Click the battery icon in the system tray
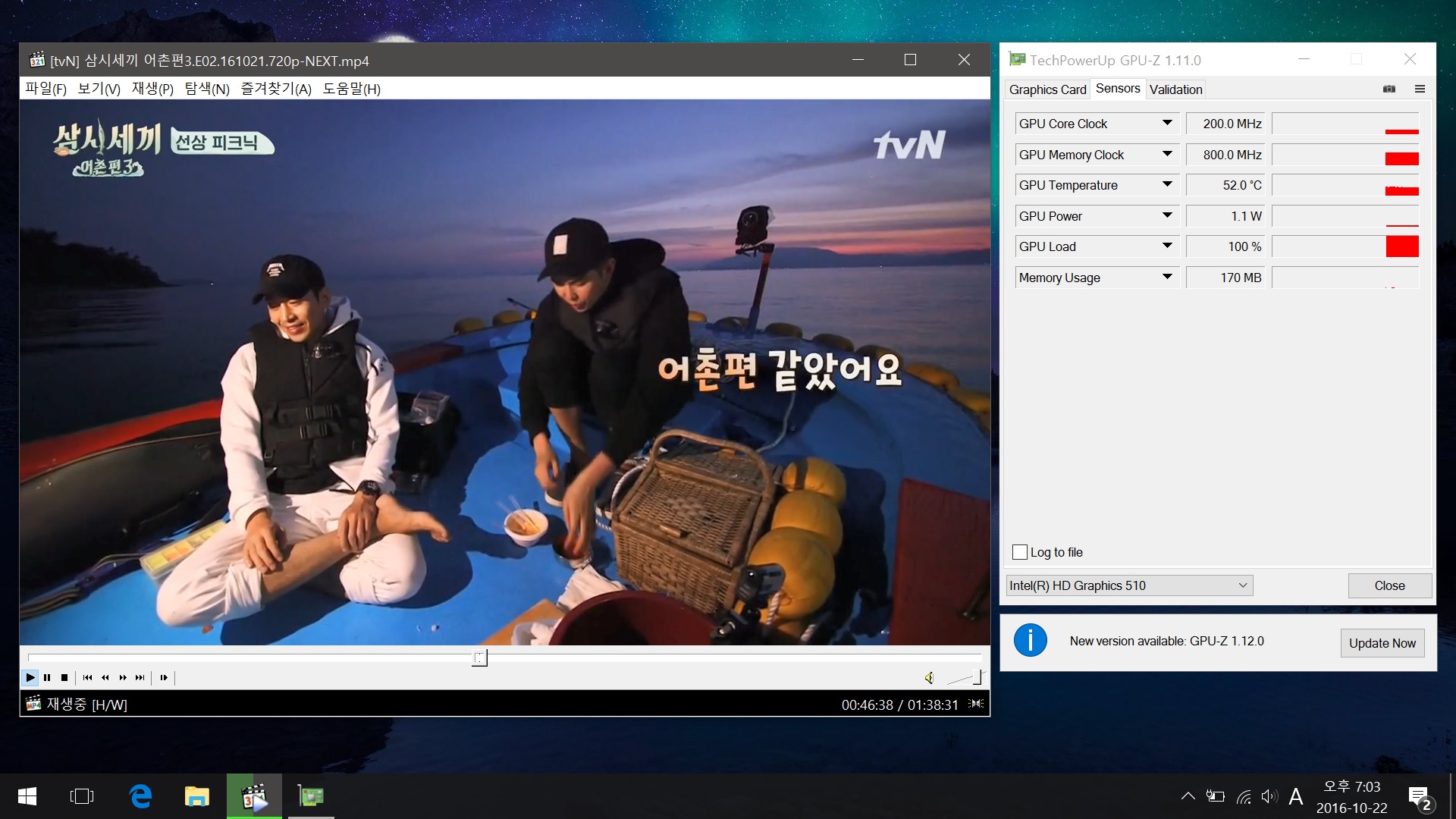 coord(1216,796)
